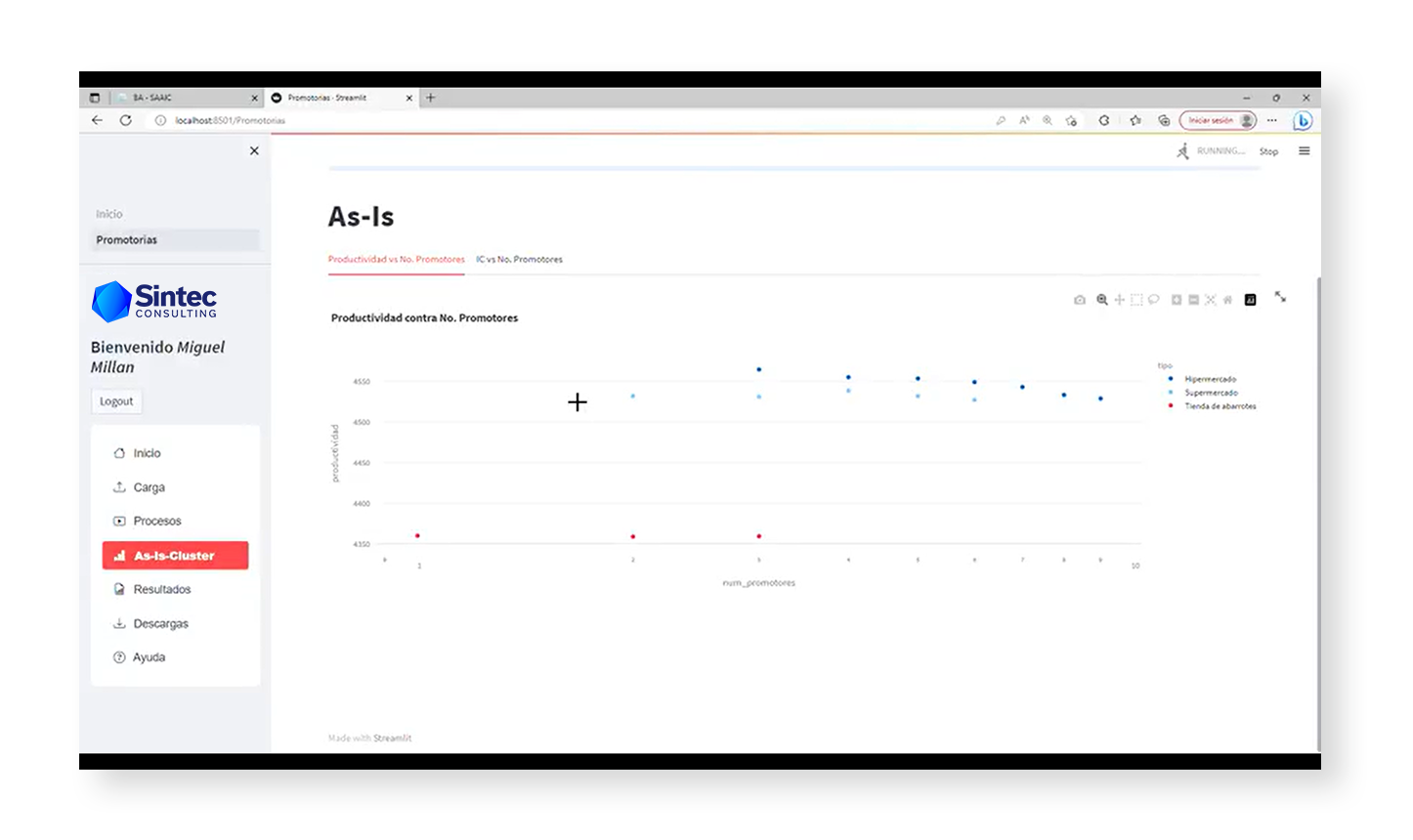Select the chart Zoom magnifier tool
Viewport: 1413px width, 840px height.
[1101, 300]
